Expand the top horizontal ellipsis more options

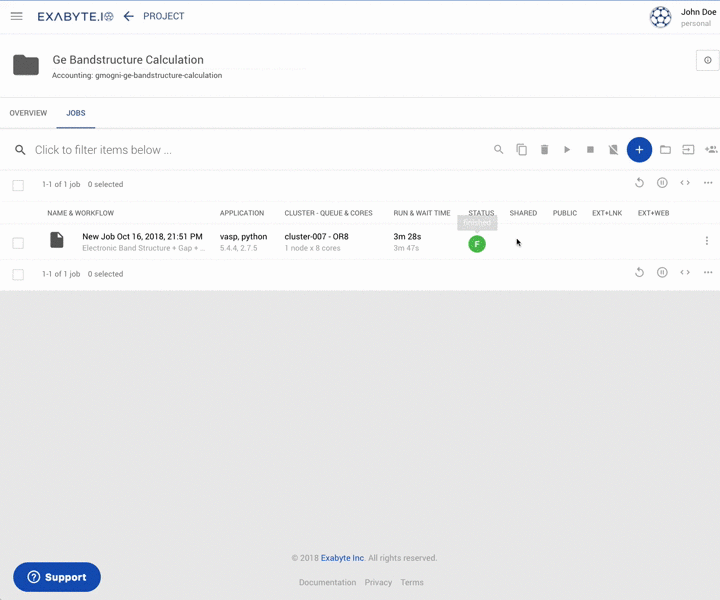pyautogui.click(x=708, y=183)
